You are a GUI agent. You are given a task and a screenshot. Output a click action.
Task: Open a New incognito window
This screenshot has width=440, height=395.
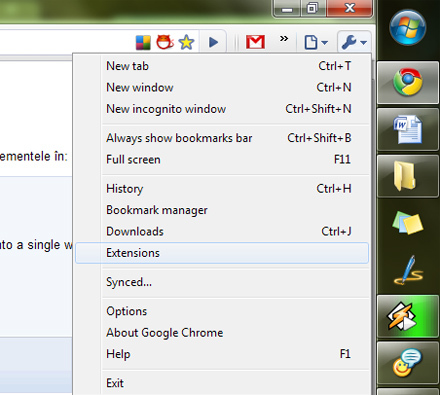(x=222, y=109)
